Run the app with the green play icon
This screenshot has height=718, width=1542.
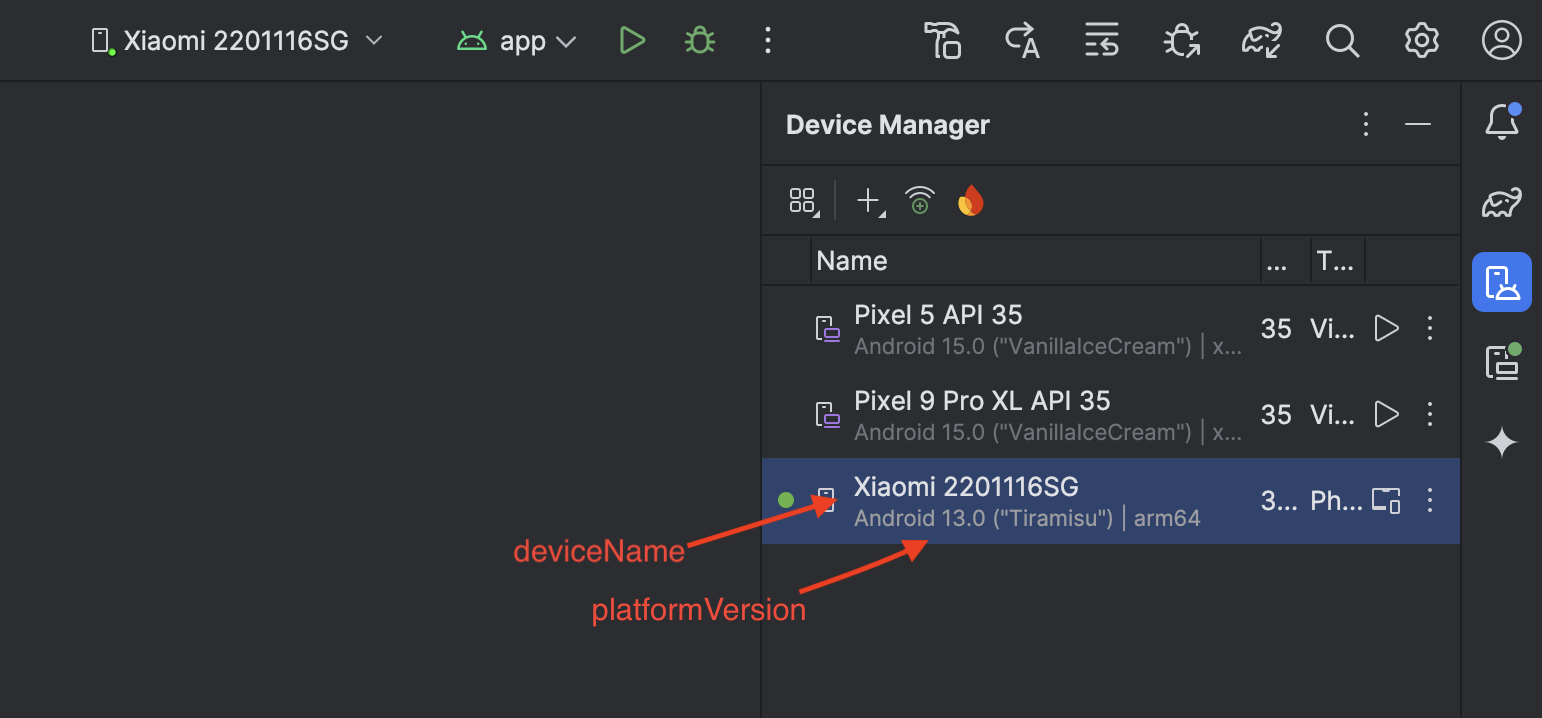point(631,41)
